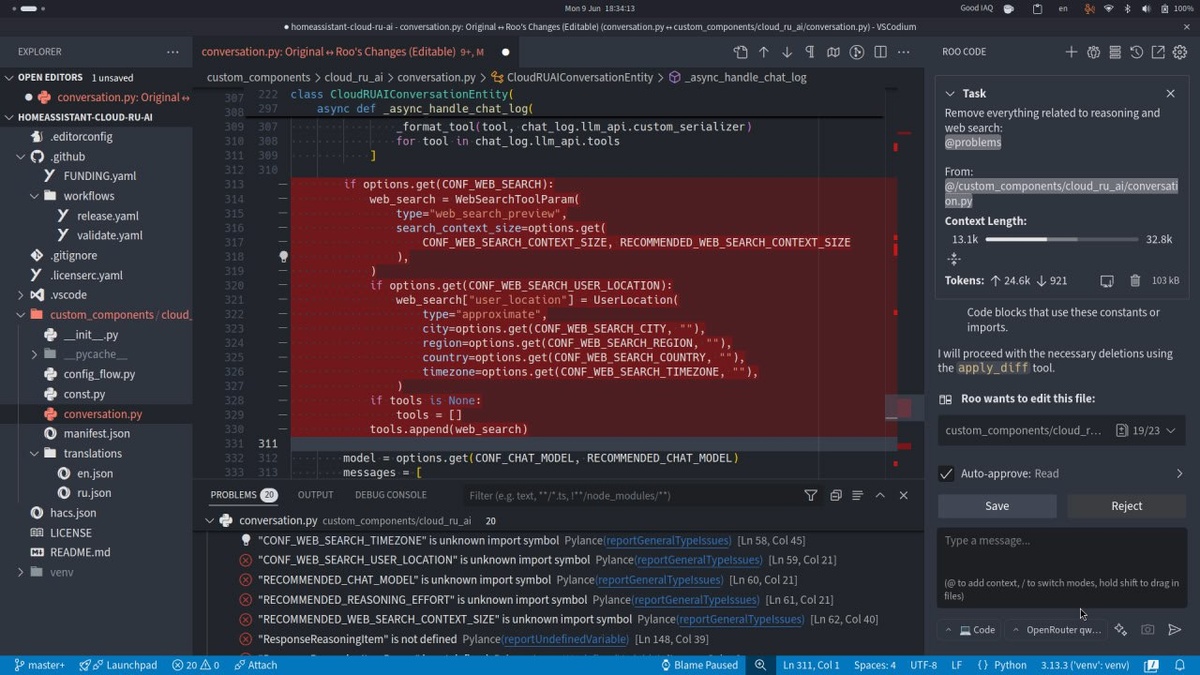This screenshot has height=675, width=1200.
Task: Open Roo Code MCP servers icon
Action: pyautogui.click(x=1115, y=52)
